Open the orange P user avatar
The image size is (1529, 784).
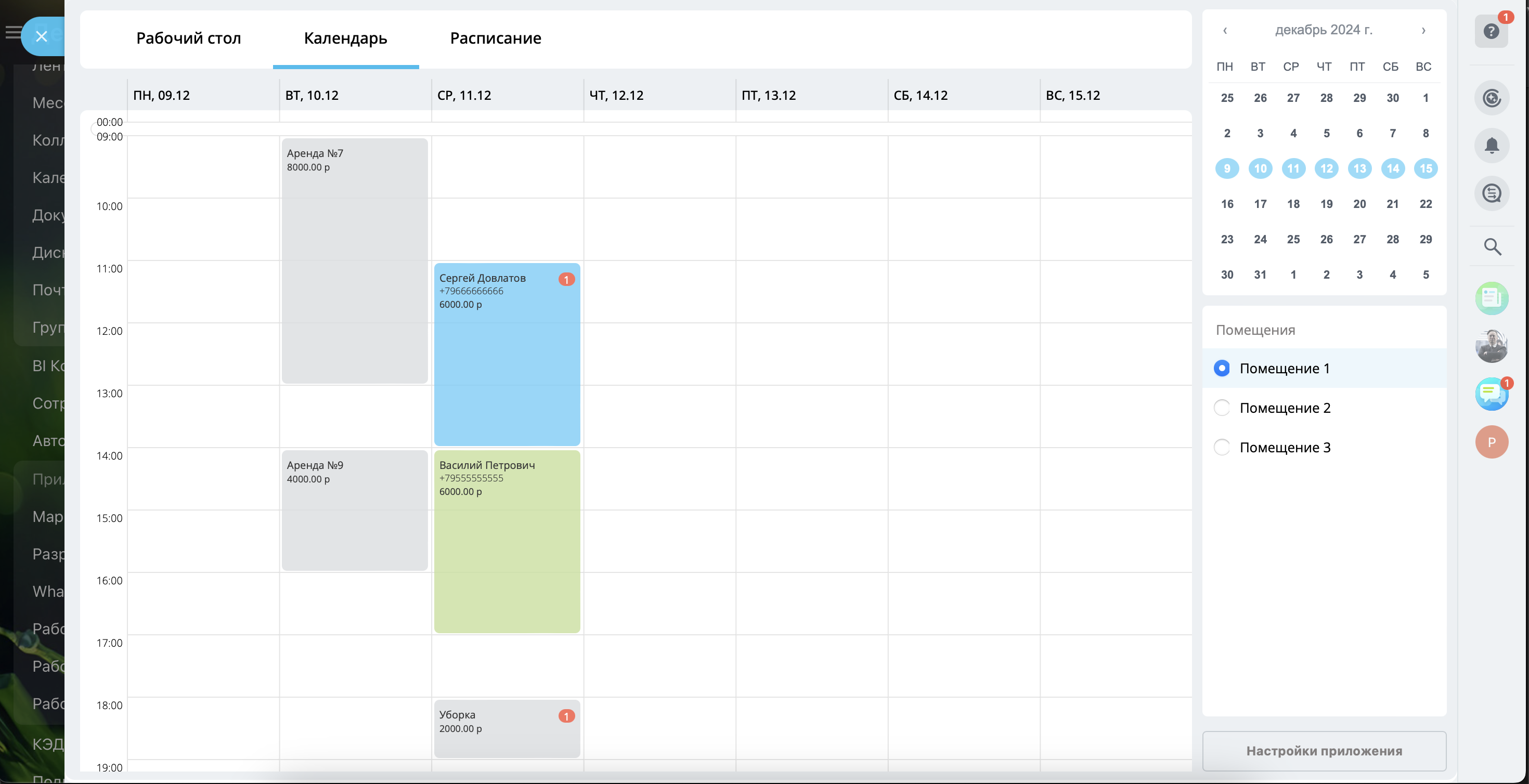coord(1491,441)
